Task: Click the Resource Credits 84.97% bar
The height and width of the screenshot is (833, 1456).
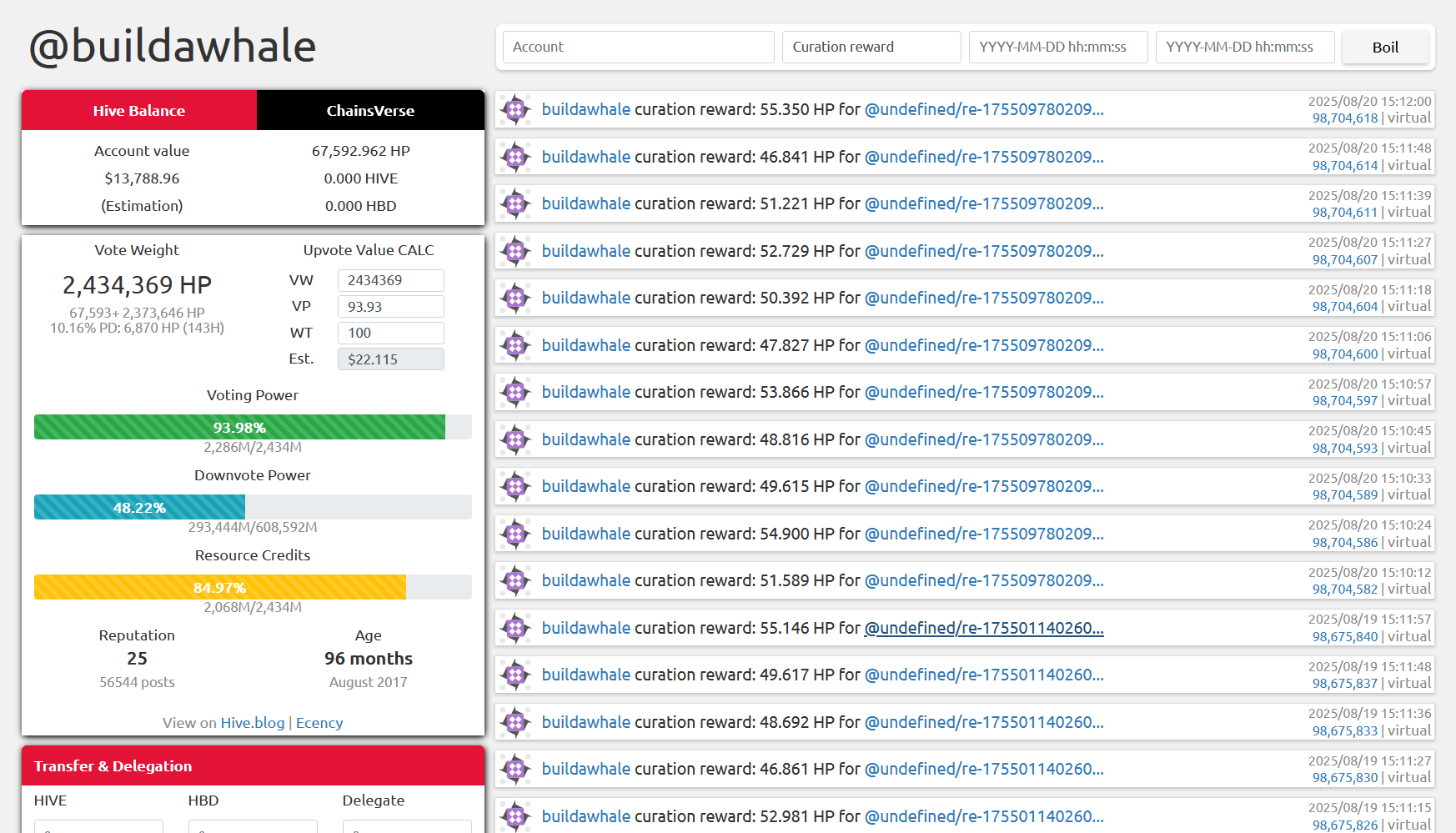Action: click(253, 587)
